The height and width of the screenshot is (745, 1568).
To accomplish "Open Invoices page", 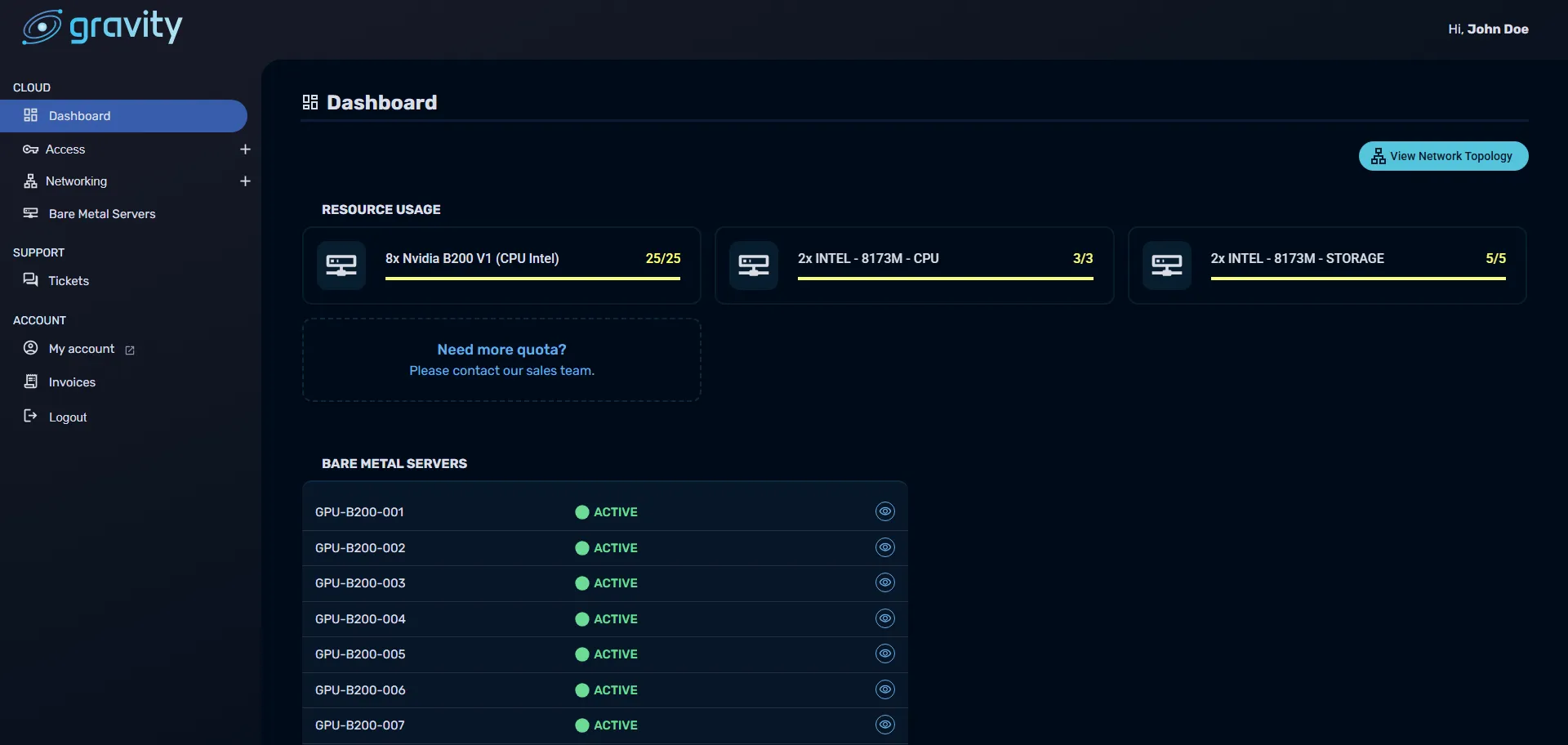I will [72, 382].
